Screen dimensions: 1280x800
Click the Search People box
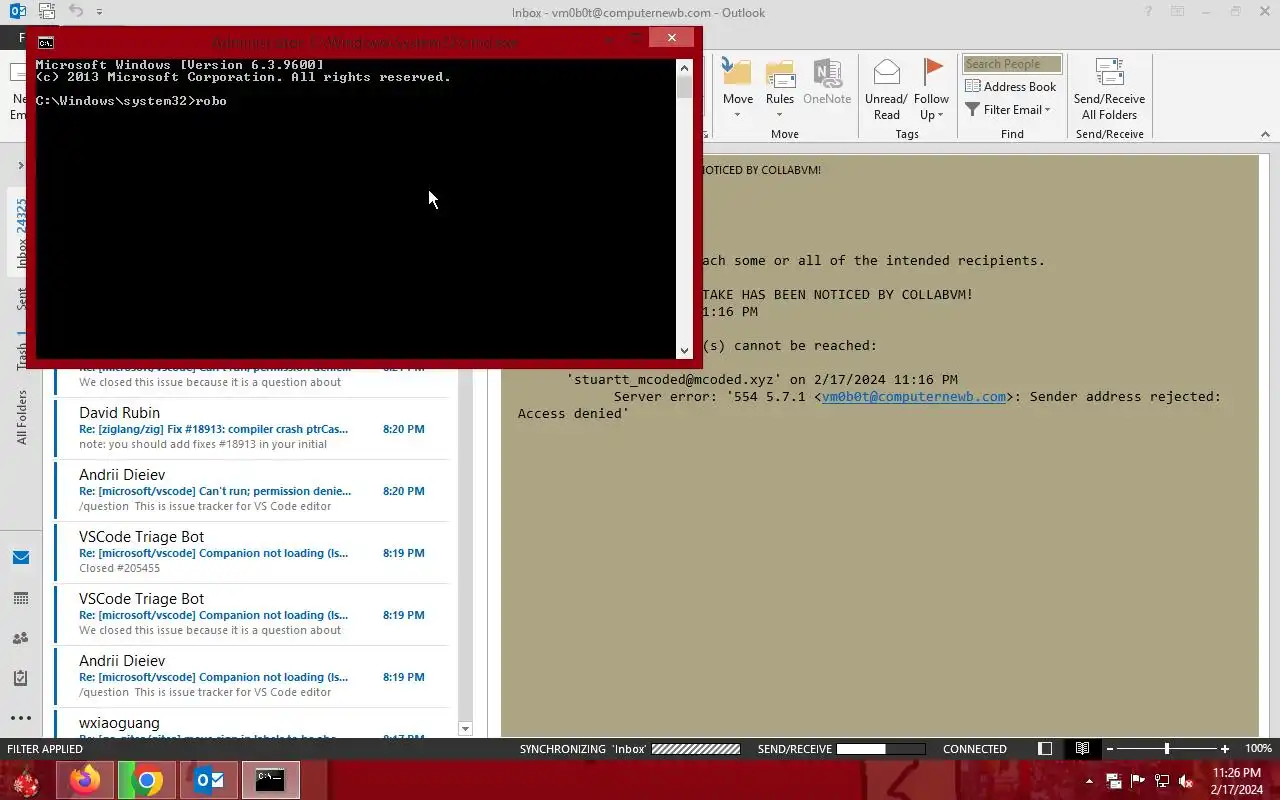[x=1011, y=64]
